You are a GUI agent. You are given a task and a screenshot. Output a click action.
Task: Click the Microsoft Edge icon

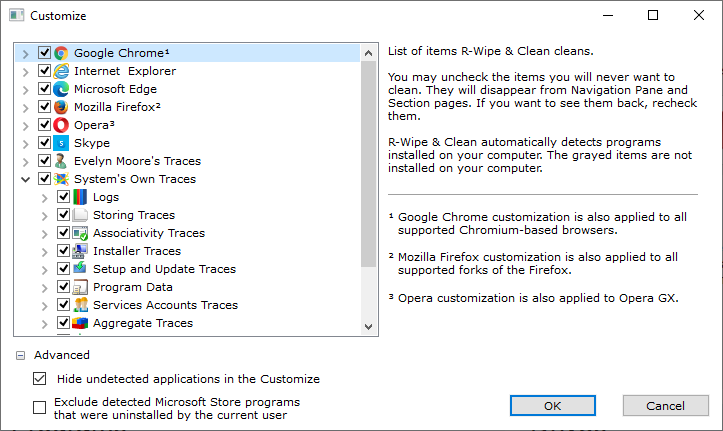click(61, 89)
